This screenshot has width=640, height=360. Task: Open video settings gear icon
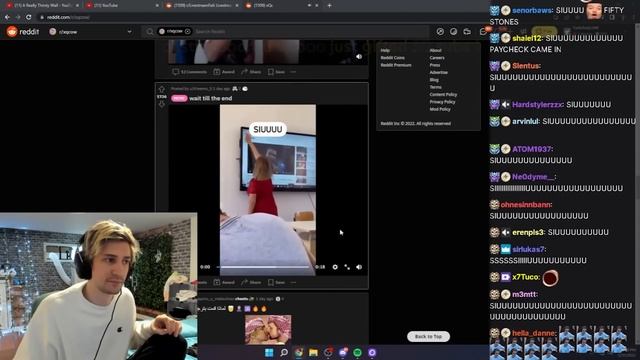[335, 267]
